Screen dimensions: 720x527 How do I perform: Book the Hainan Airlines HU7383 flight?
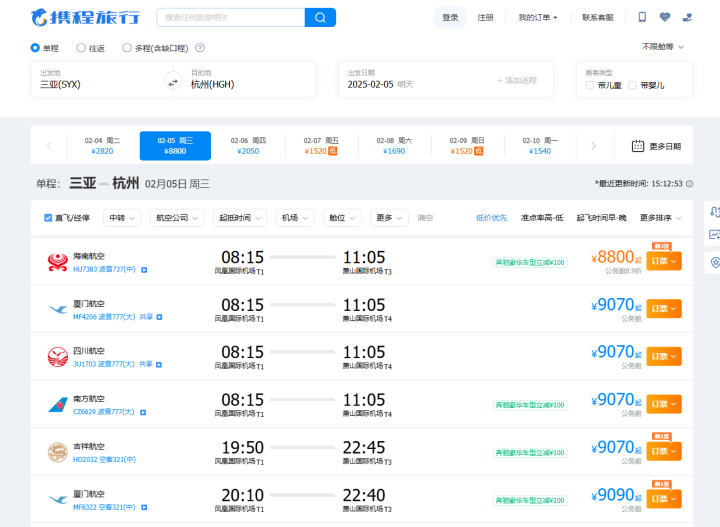664,261
